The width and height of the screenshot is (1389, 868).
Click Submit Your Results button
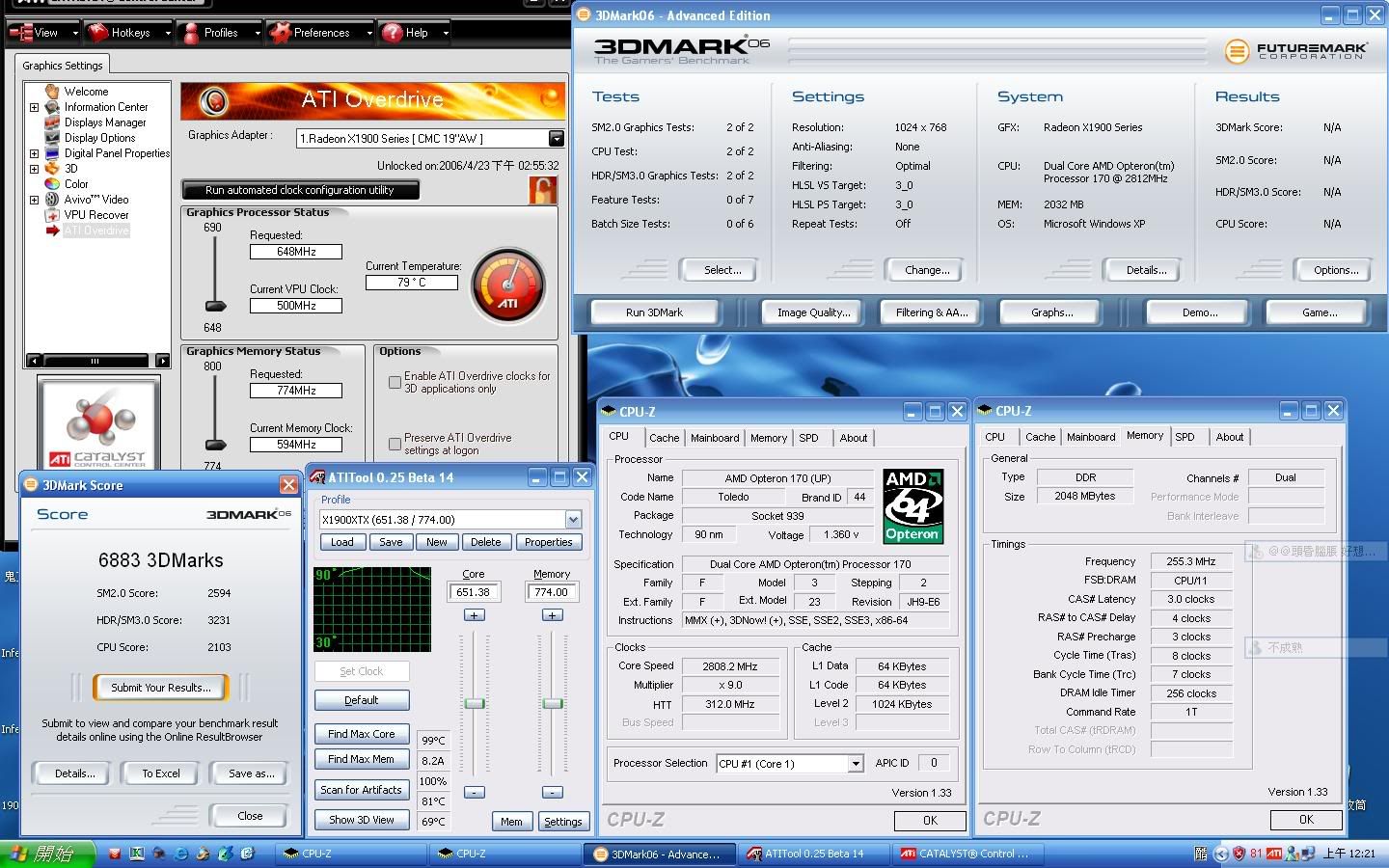[160, 688]
